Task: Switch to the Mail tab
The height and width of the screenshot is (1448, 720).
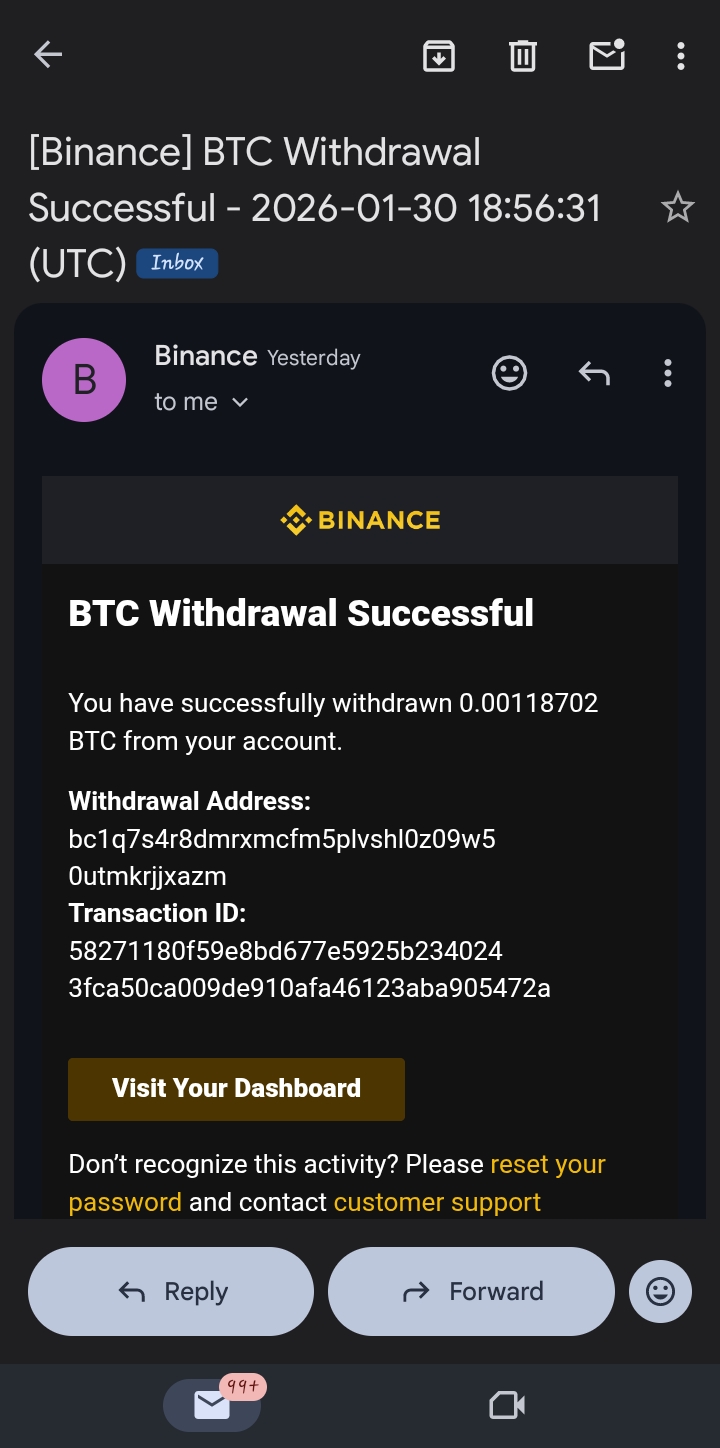Action: point(212,1405)
